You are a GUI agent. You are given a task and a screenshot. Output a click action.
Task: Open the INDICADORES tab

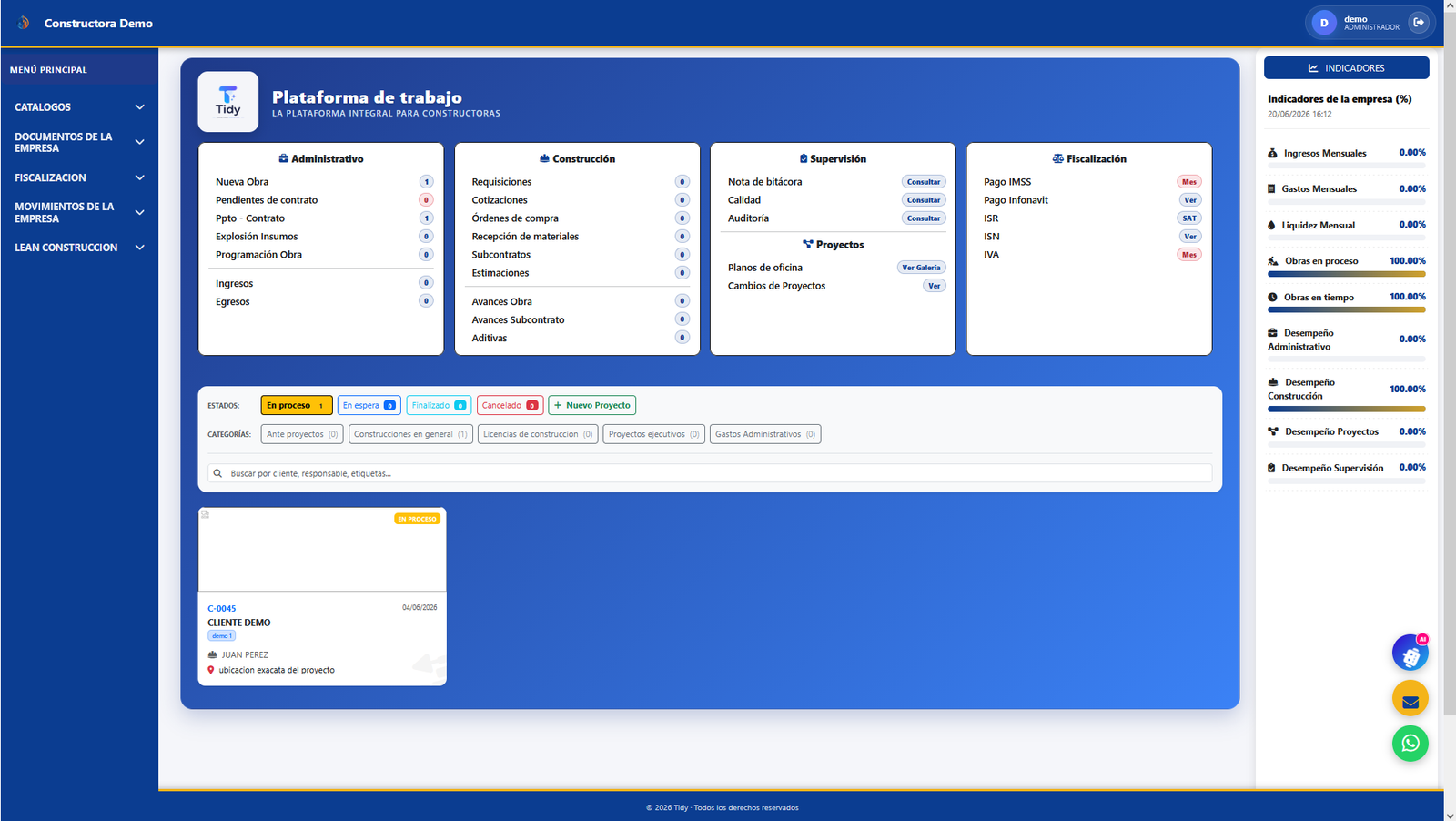click(x=1346, y=68)
